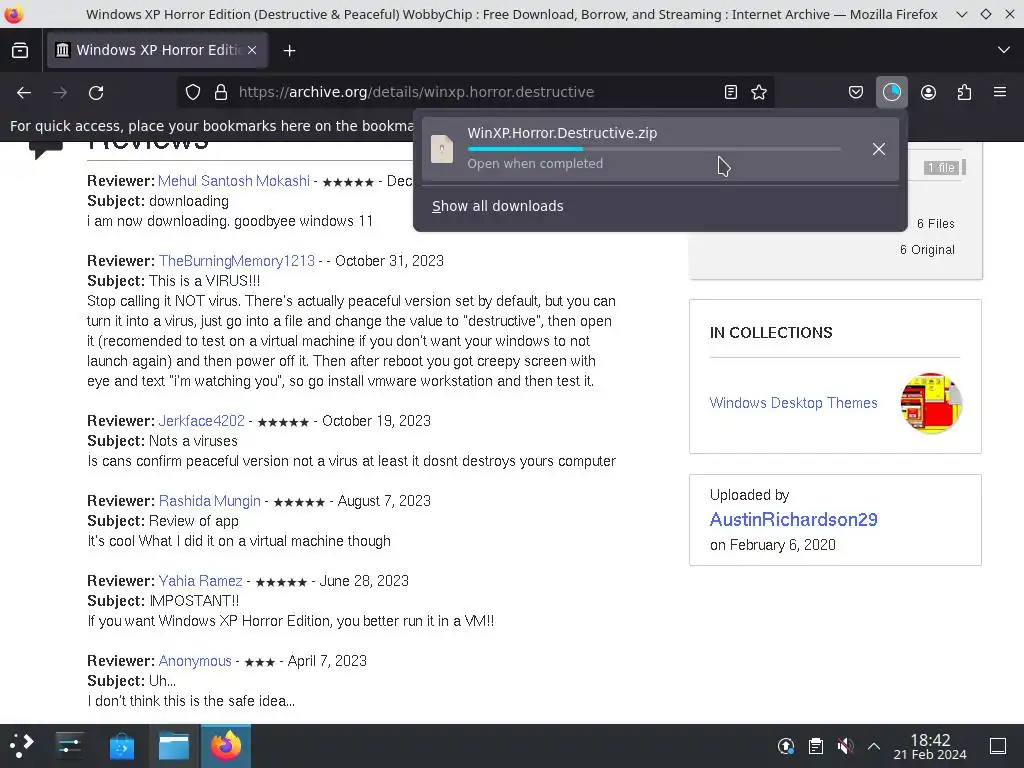Show site security padlock info
This screenshot has height=768, width=1024.
221,92
